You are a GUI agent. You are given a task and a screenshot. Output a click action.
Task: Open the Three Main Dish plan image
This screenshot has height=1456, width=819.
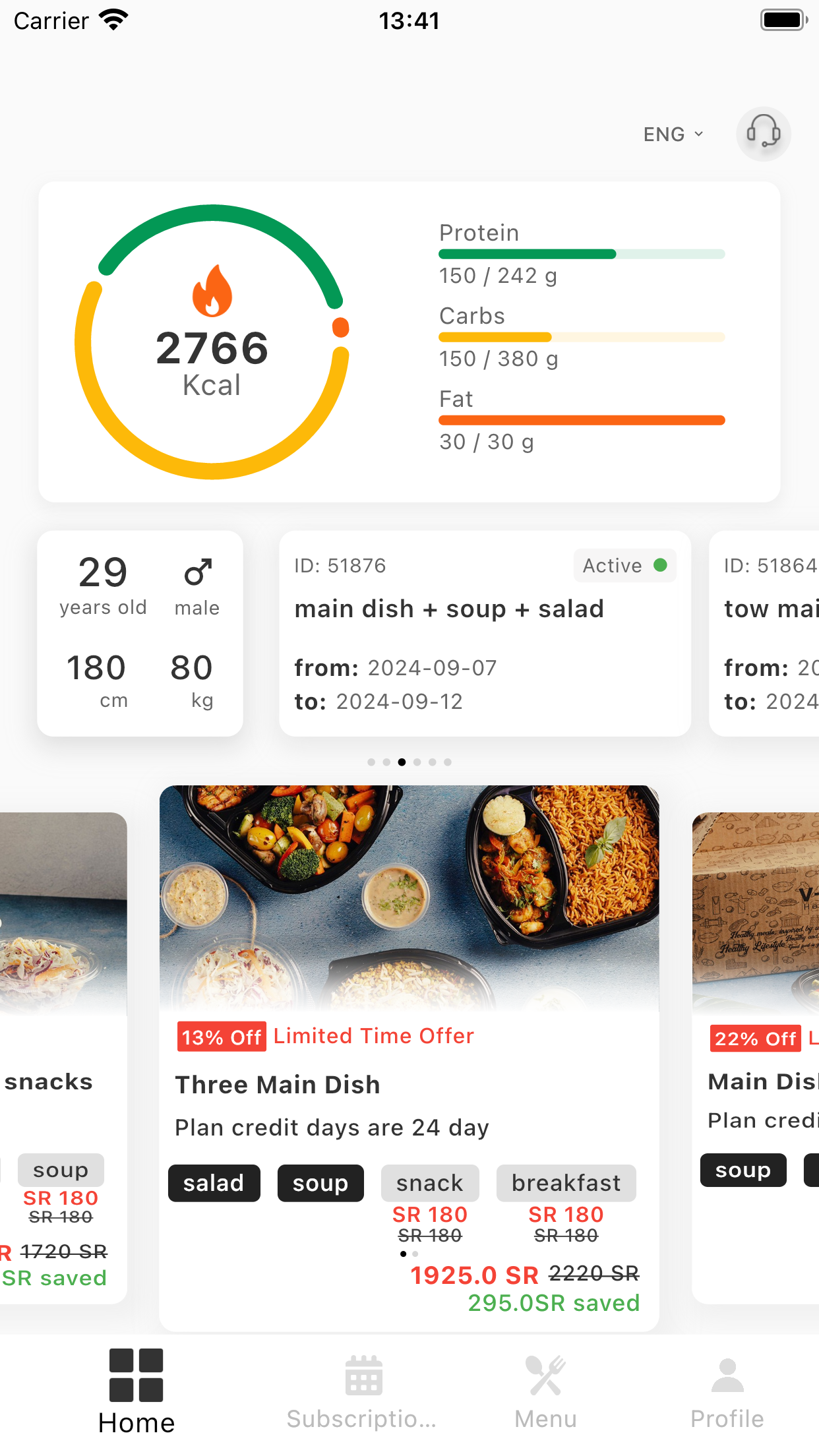[409, 898]
